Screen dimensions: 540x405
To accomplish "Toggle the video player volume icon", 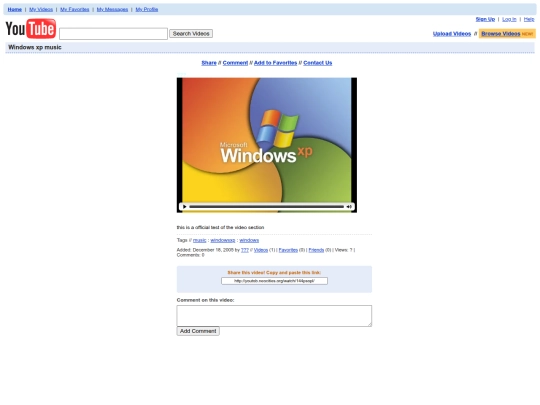I will coord(349,207).
